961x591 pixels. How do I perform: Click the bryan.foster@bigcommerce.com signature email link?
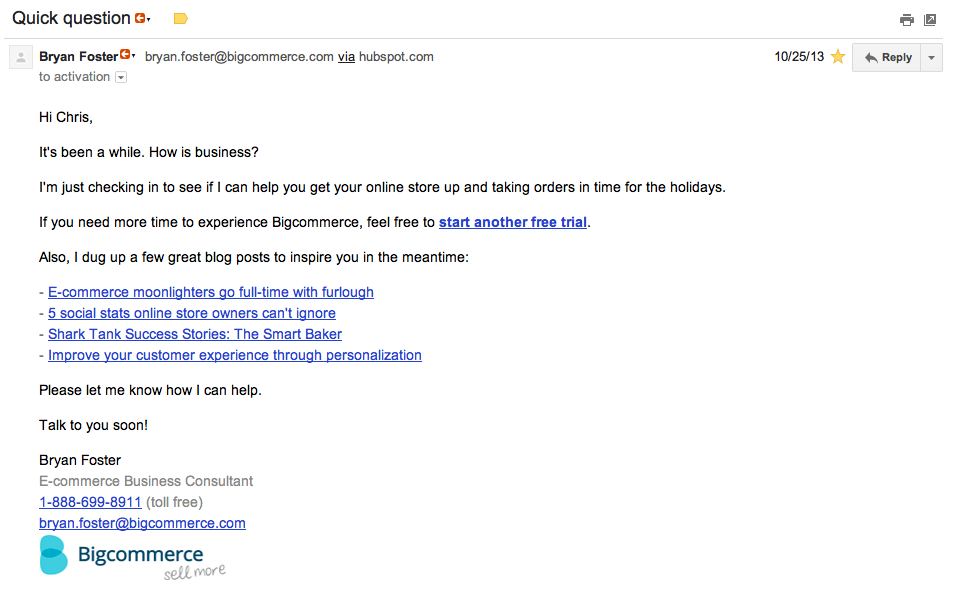(142, 523)
